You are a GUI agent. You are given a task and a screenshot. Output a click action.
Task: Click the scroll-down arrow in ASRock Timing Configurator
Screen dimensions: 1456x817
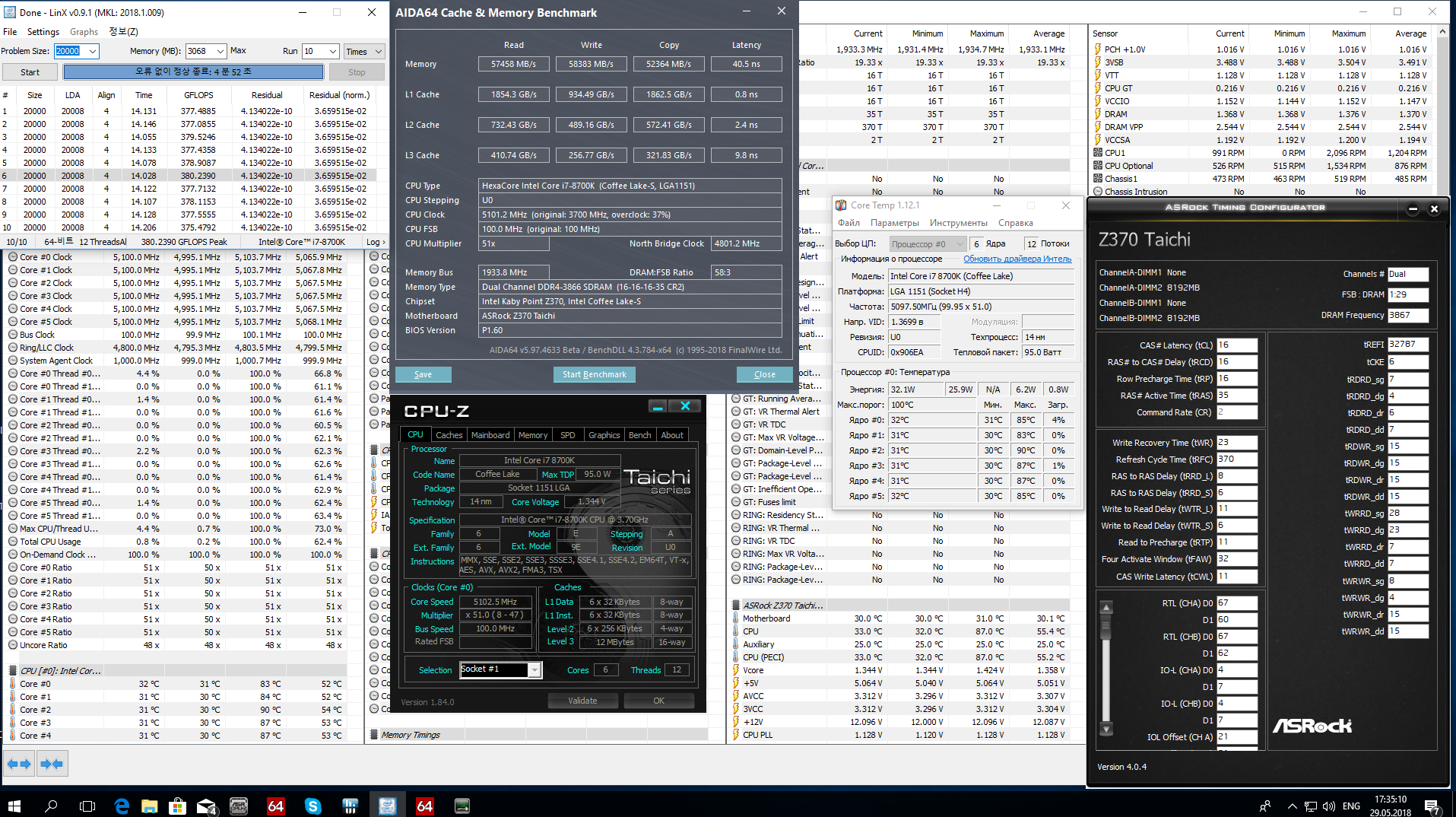point(1106,729)
